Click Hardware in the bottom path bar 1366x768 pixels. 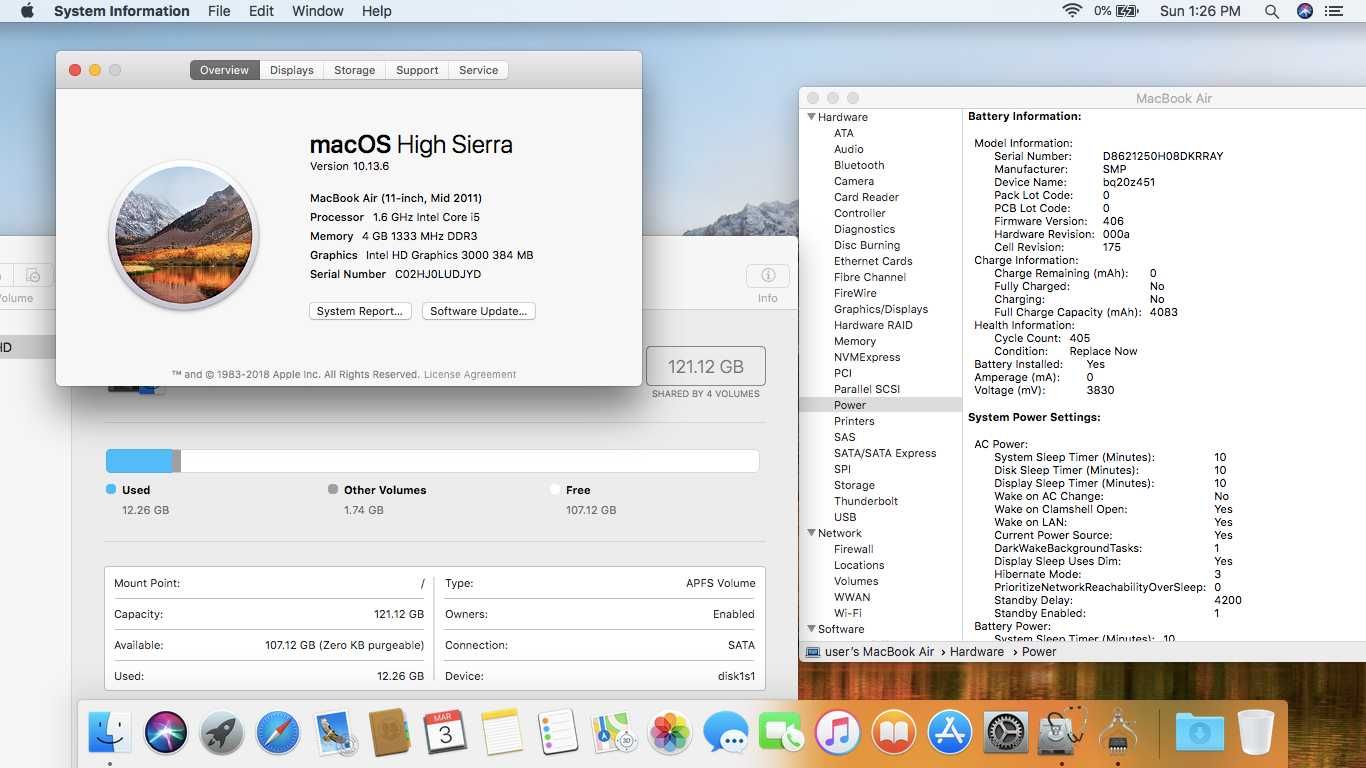977,651
